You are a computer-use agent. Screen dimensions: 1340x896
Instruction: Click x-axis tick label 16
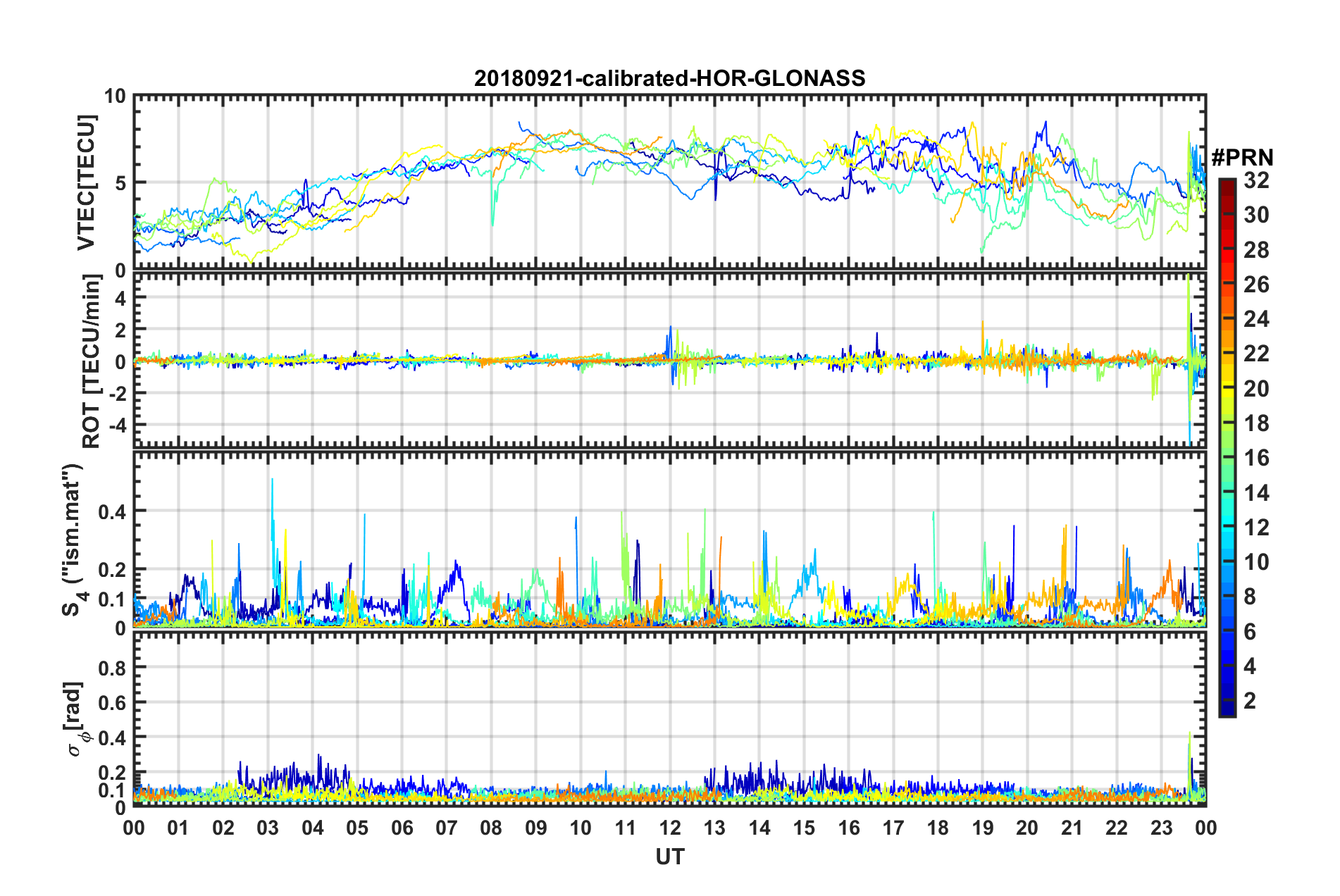[x=849, y=828]
